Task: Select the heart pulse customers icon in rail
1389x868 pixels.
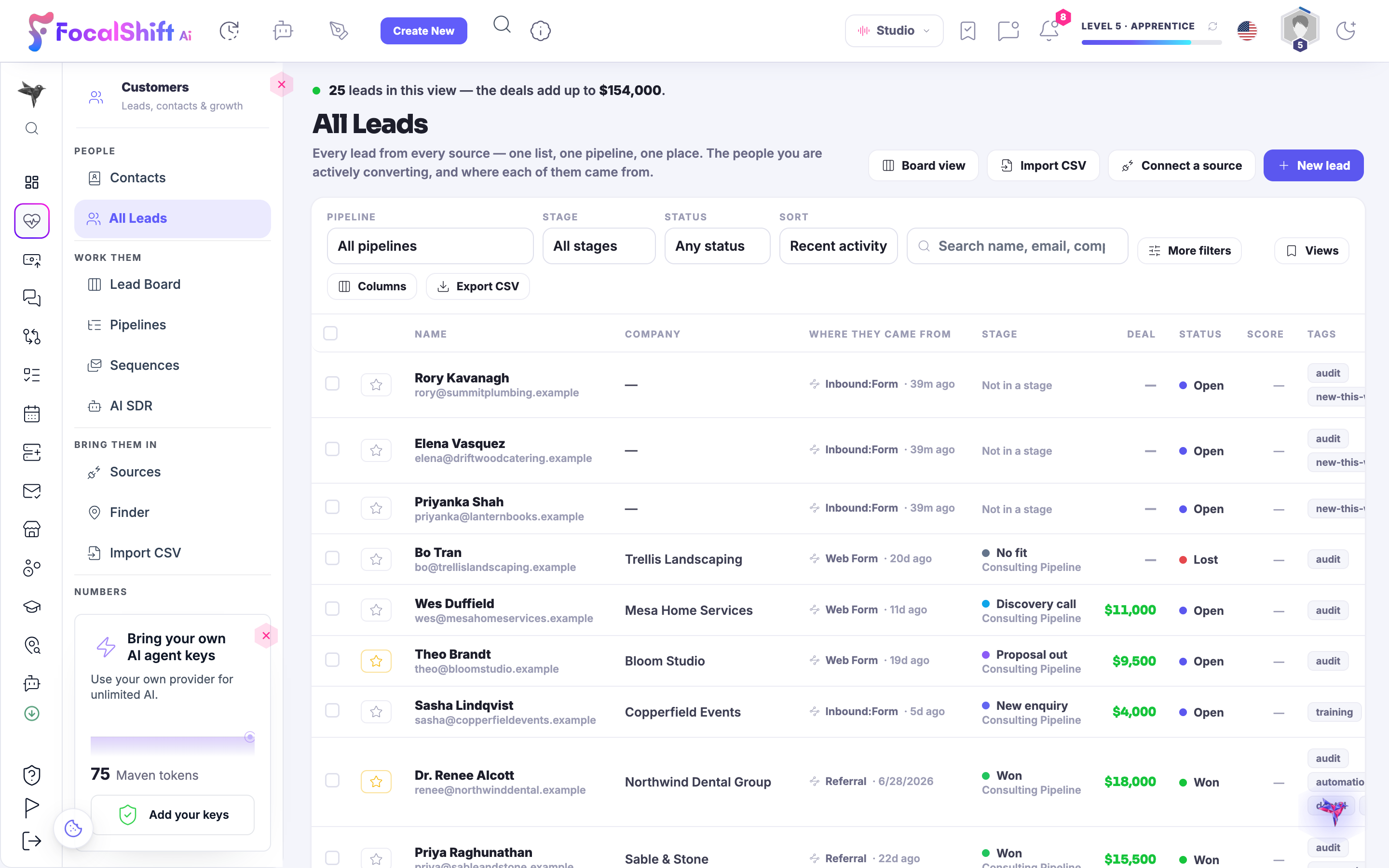Action: pos(31,220)
